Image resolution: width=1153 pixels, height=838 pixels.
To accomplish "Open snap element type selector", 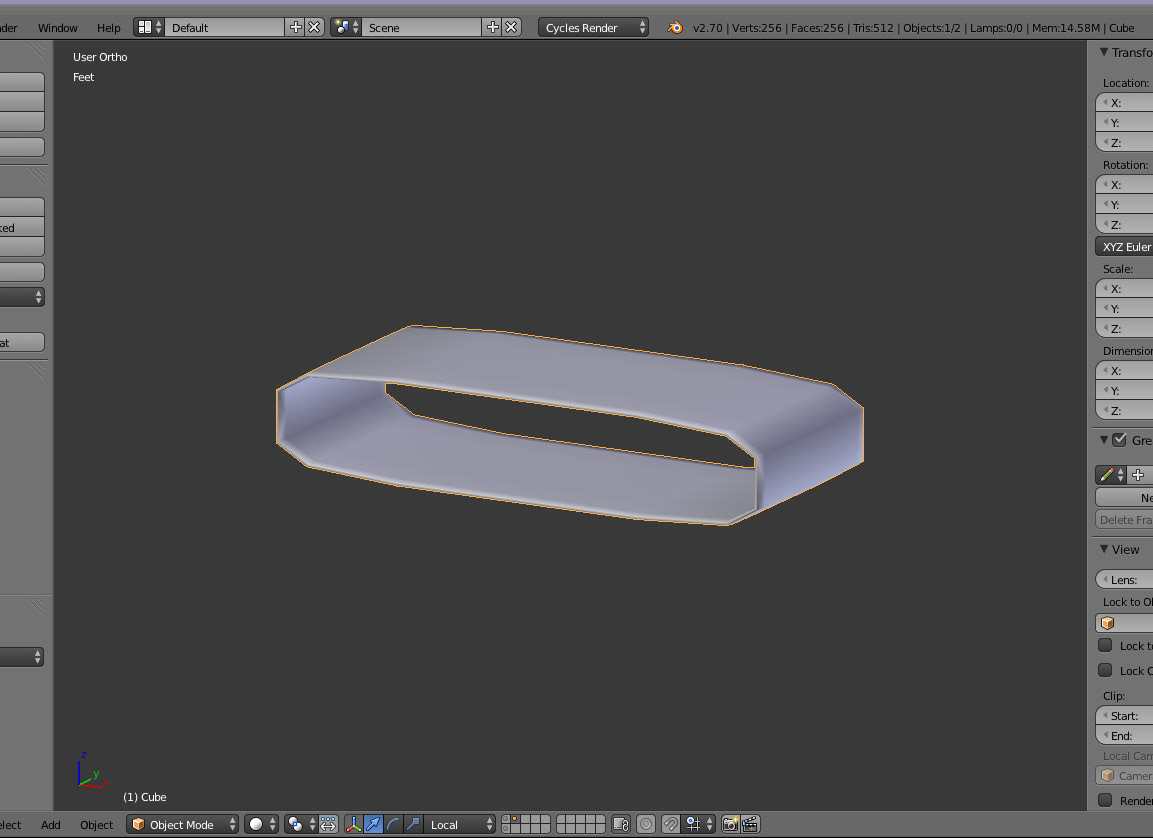I will [699, 824].
